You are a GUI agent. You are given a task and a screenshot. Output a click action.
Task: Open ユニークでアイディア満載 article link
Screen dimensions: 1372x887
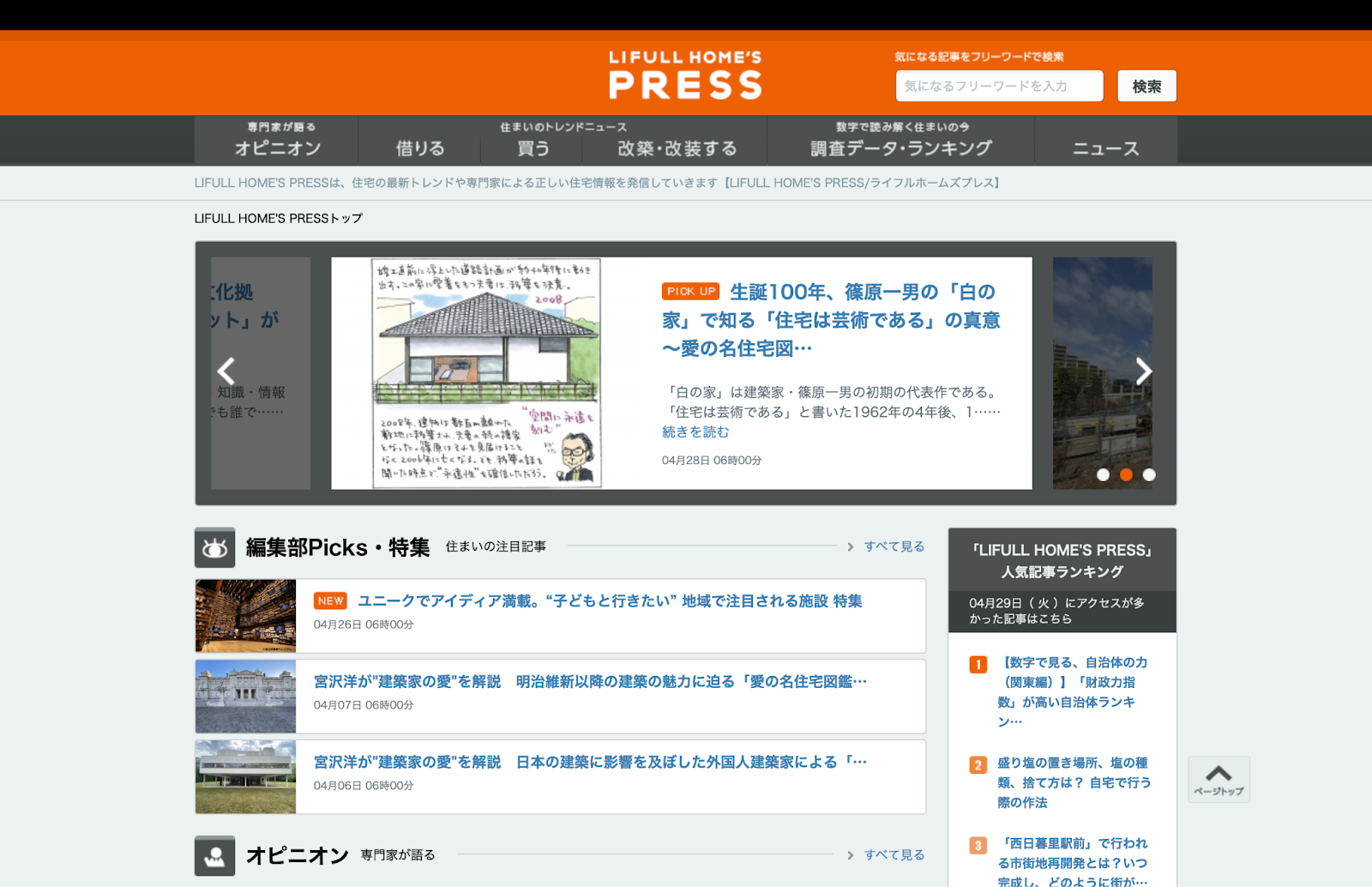[610, 601]
